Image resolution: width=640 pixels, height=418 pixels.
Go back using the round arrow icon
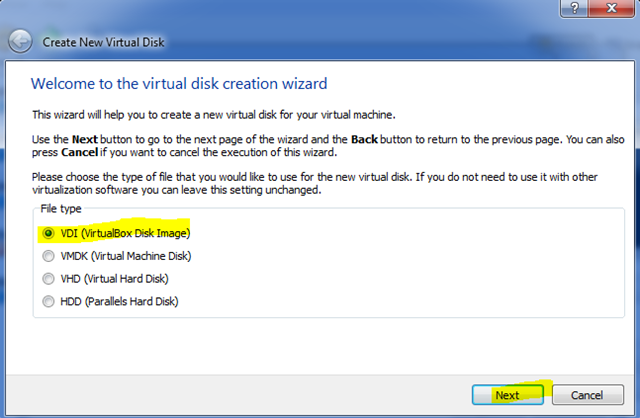coord(20,41)
